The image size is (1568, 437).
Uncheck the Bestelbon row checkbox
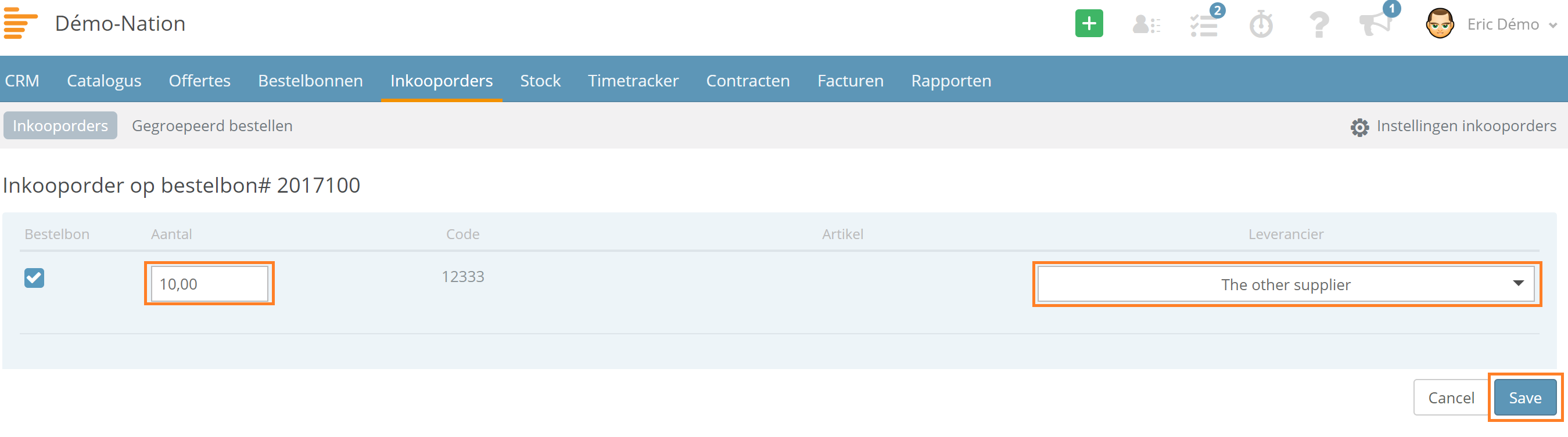point(34,278)
